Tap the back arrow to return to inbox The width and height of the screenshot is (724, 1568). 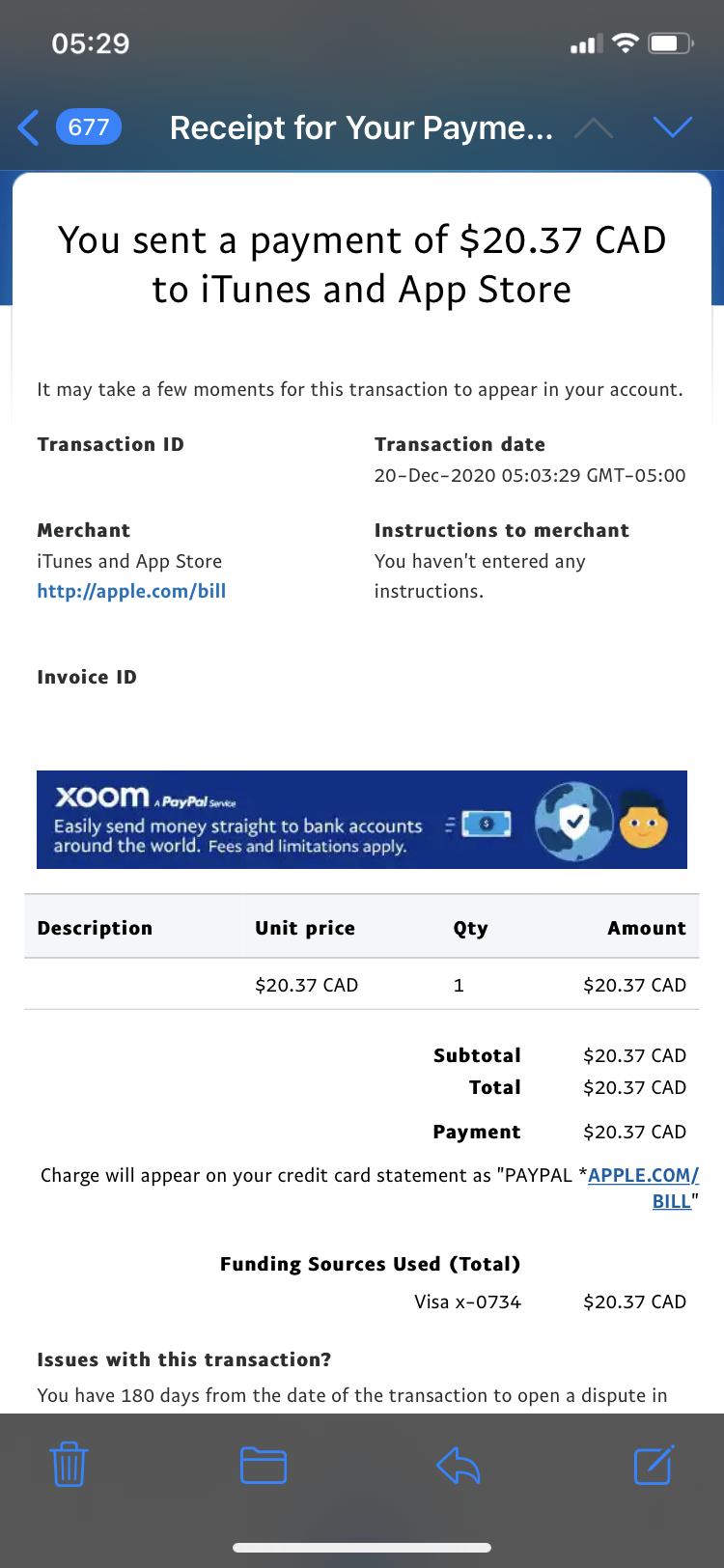29,127
